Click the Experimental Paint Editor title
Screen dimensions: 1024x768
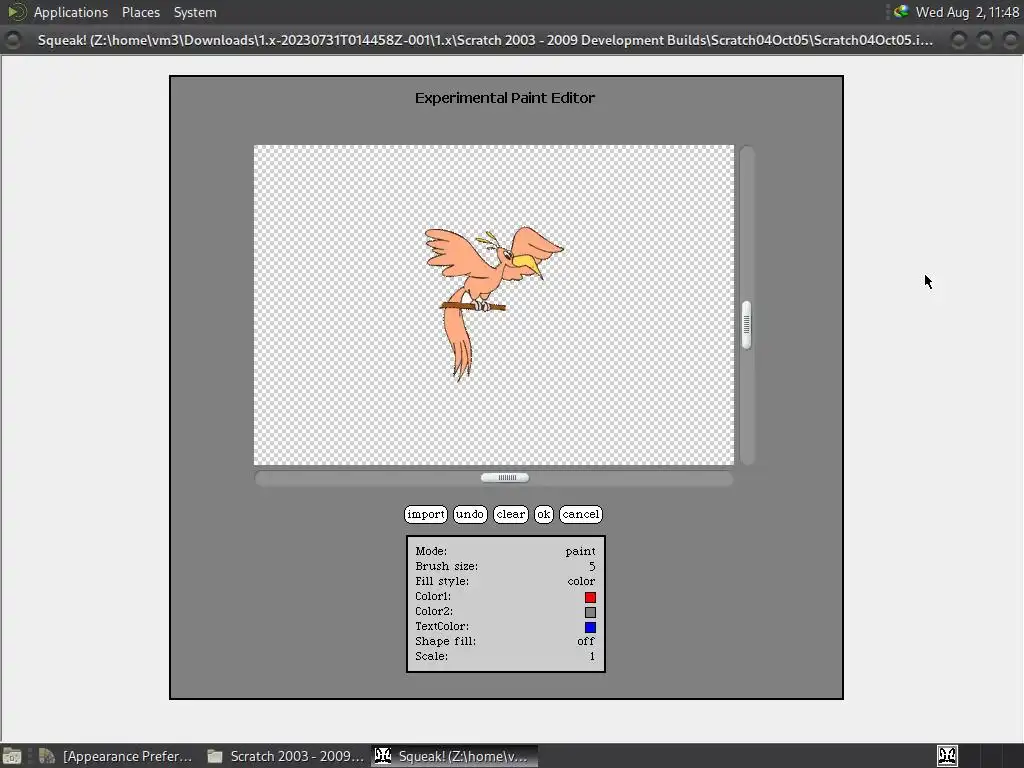[505, 98]
